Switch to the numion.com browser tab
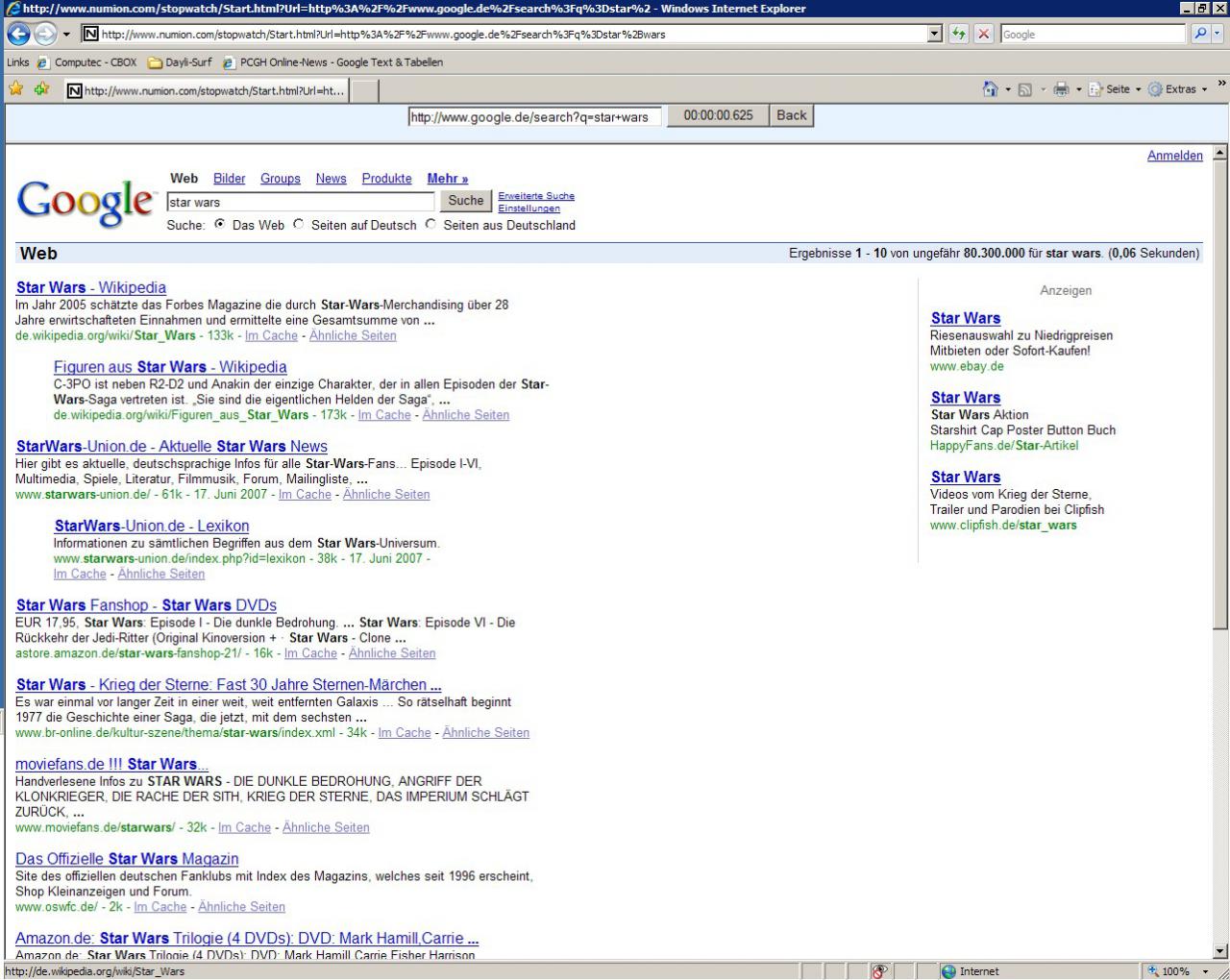 205,91
